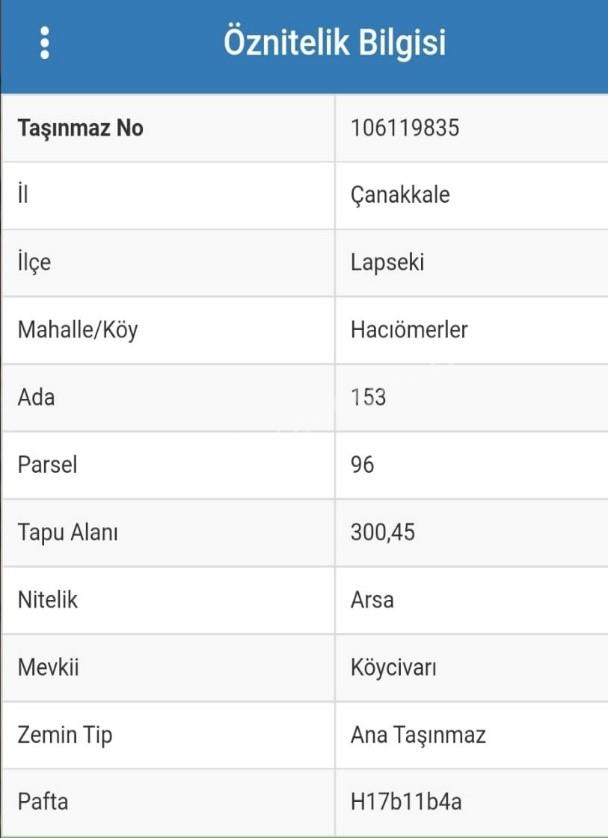Select the Pafta value H17b11b4a

click(x=406, y=802)
